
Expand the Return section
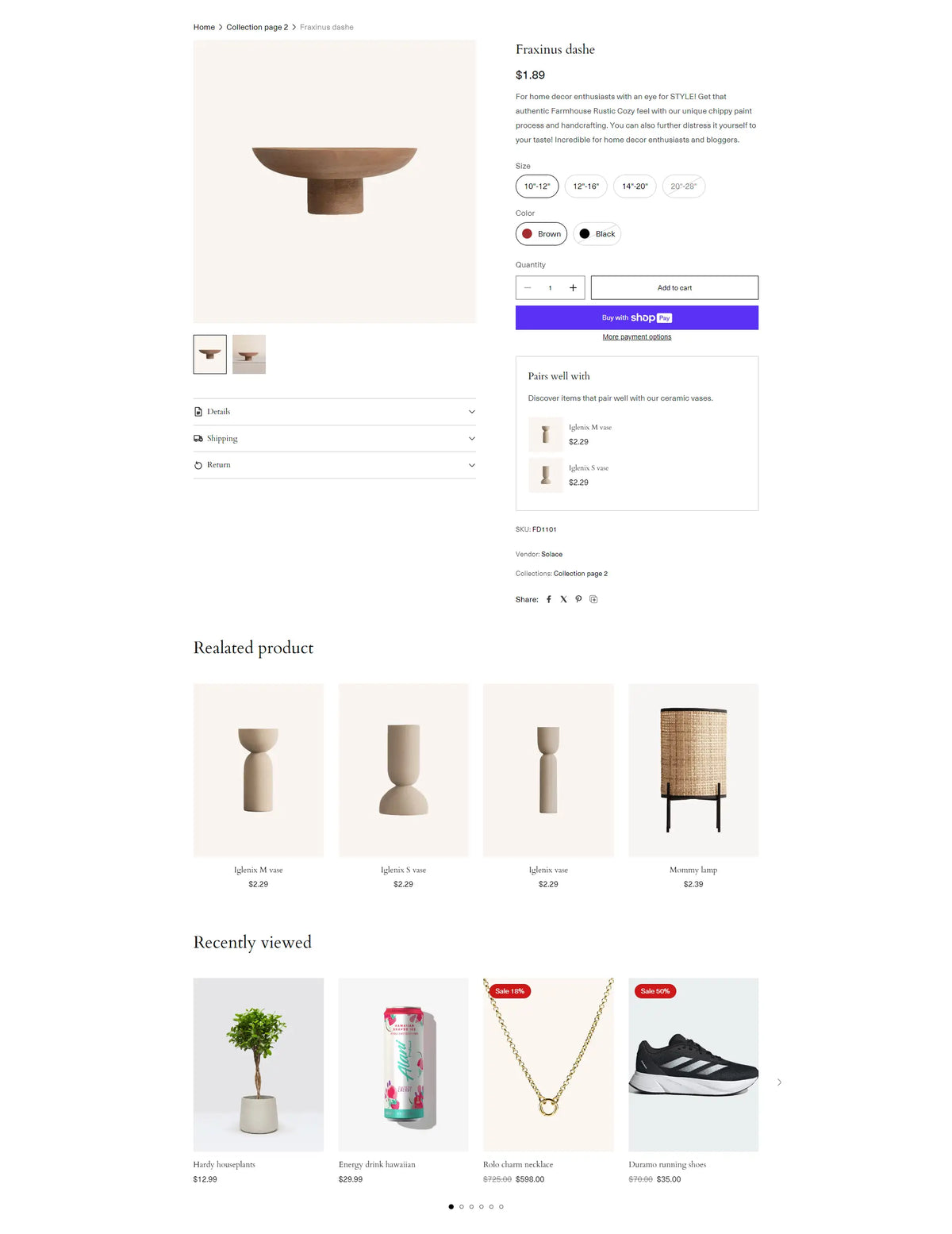coord(335,465)
